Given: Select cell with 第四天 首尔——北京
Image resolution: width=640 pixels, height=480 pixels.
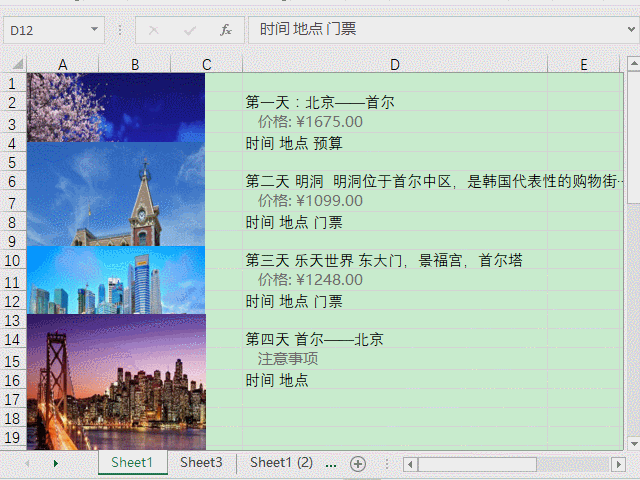Looking at the screenshot, I should [x=395, y=339].
